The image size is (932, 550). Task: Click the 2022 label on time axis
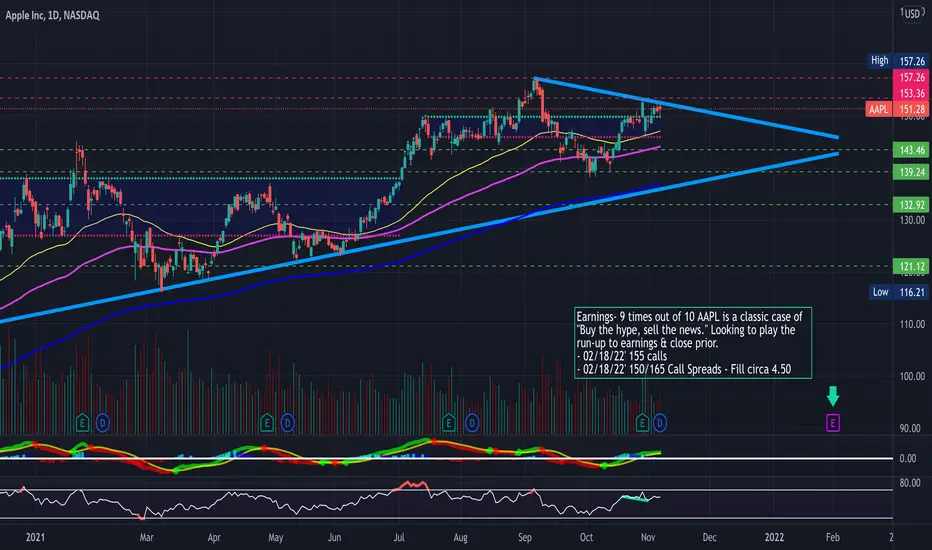click(x=774, y=537)
